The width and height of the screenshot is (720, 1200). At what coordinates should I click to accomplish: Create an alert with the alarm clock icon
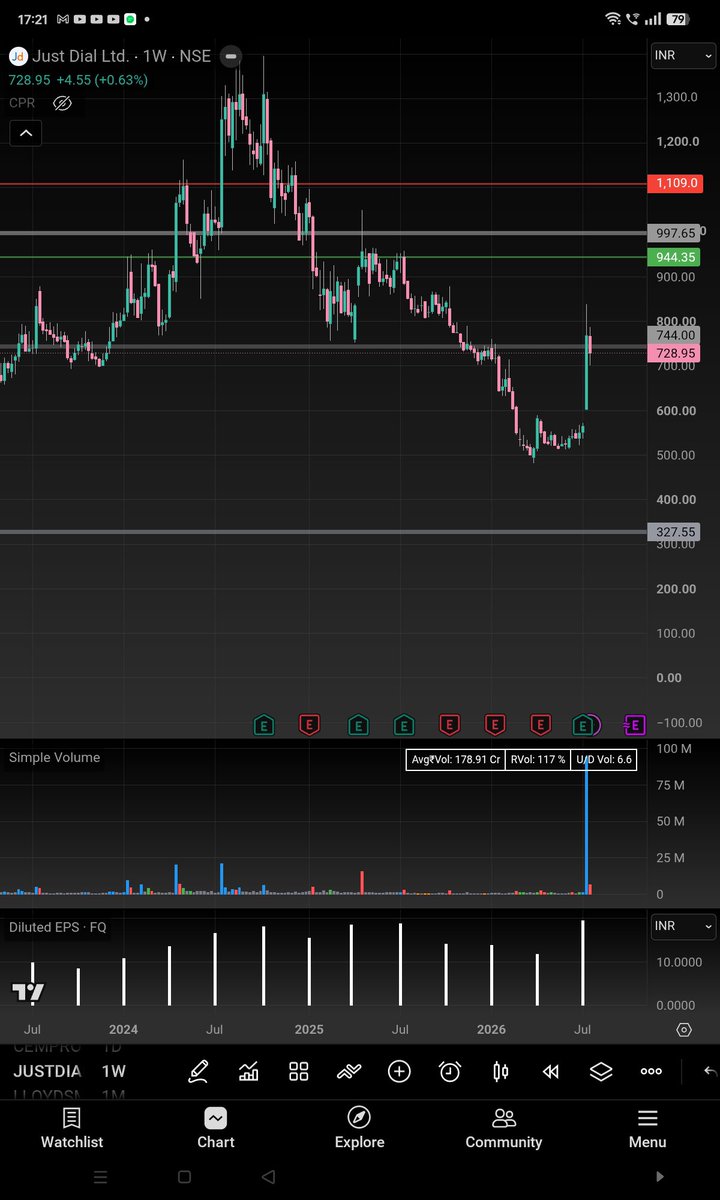point(450,1071)
